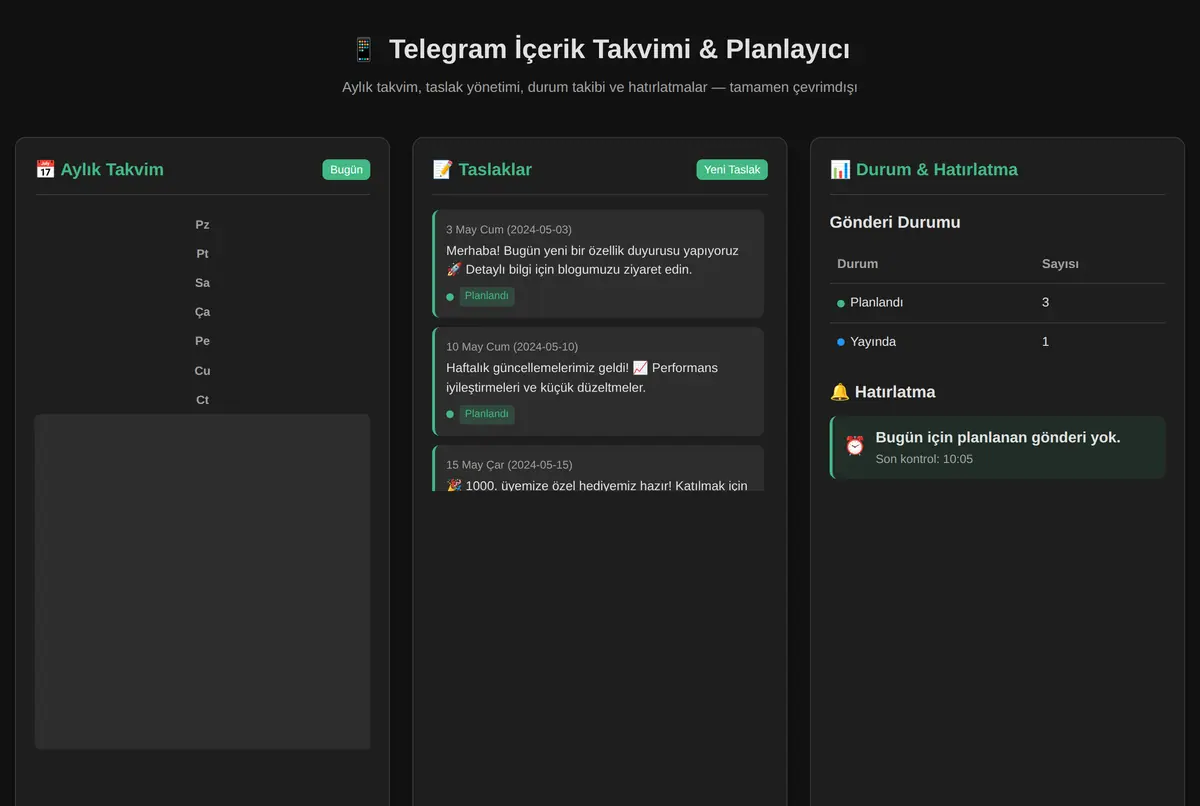The width and height of the screenshot is (1200, 806).
Task: Click the Ça weekday header
Action: [x=203, y=312]
